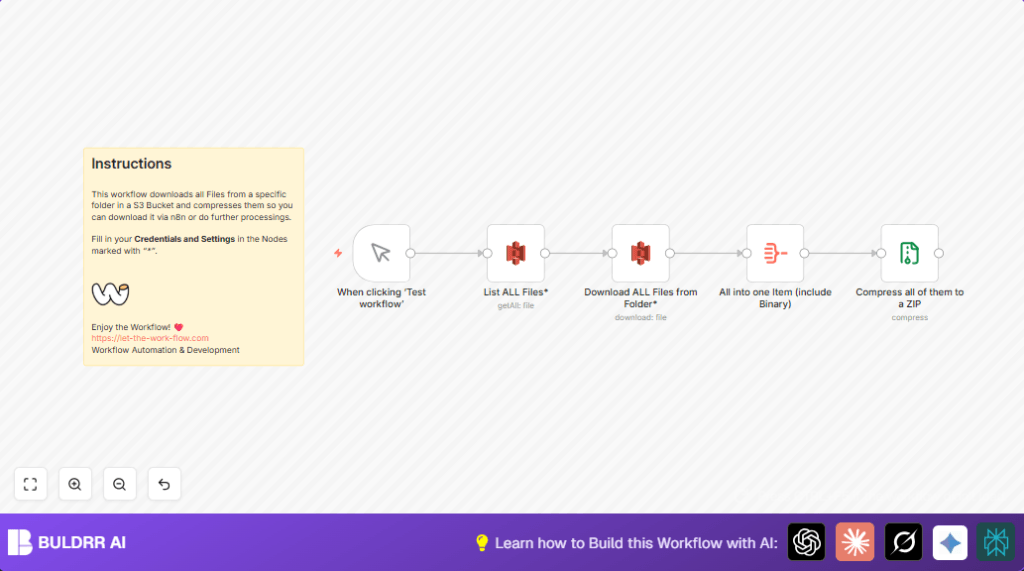
Task: Click the lightbulb icon in the banner
Action: (482, 543)
